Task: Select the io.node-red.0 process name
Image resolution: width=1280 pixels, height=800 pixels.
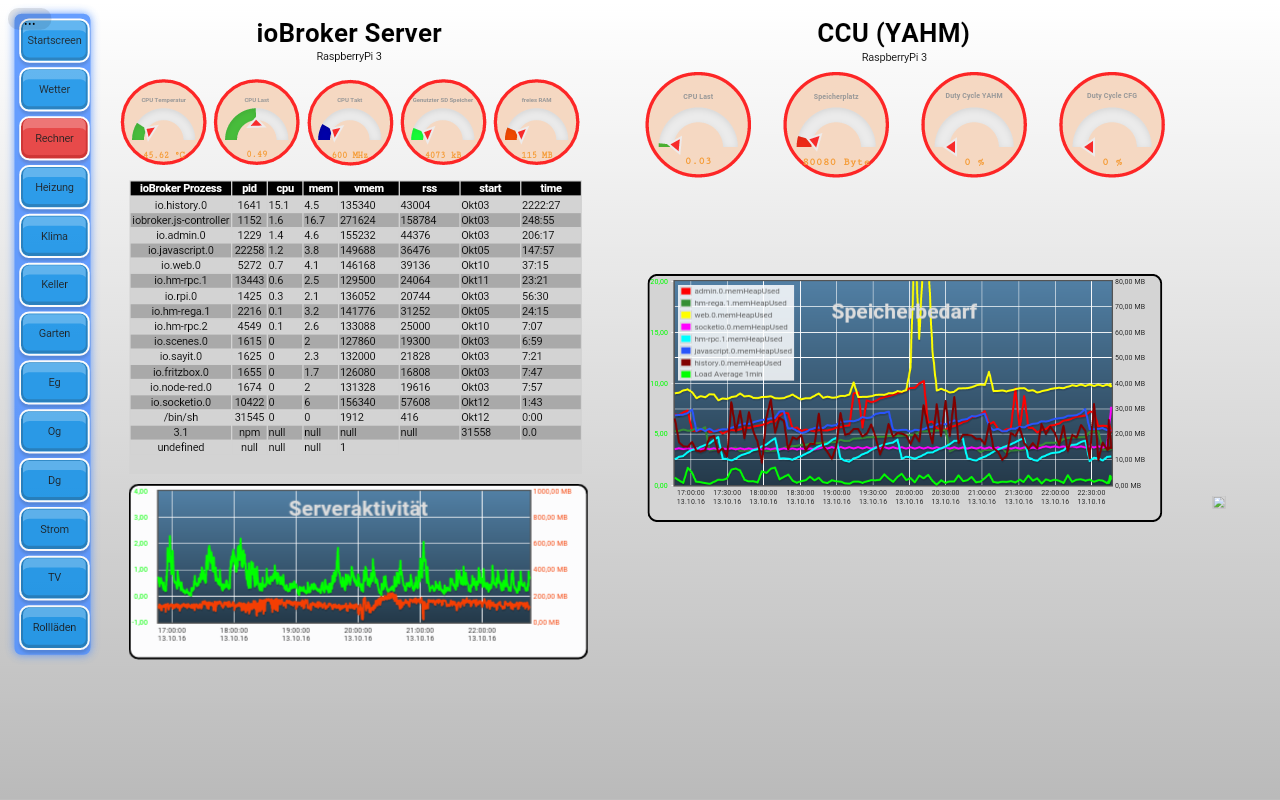Action: pos(181,387)
